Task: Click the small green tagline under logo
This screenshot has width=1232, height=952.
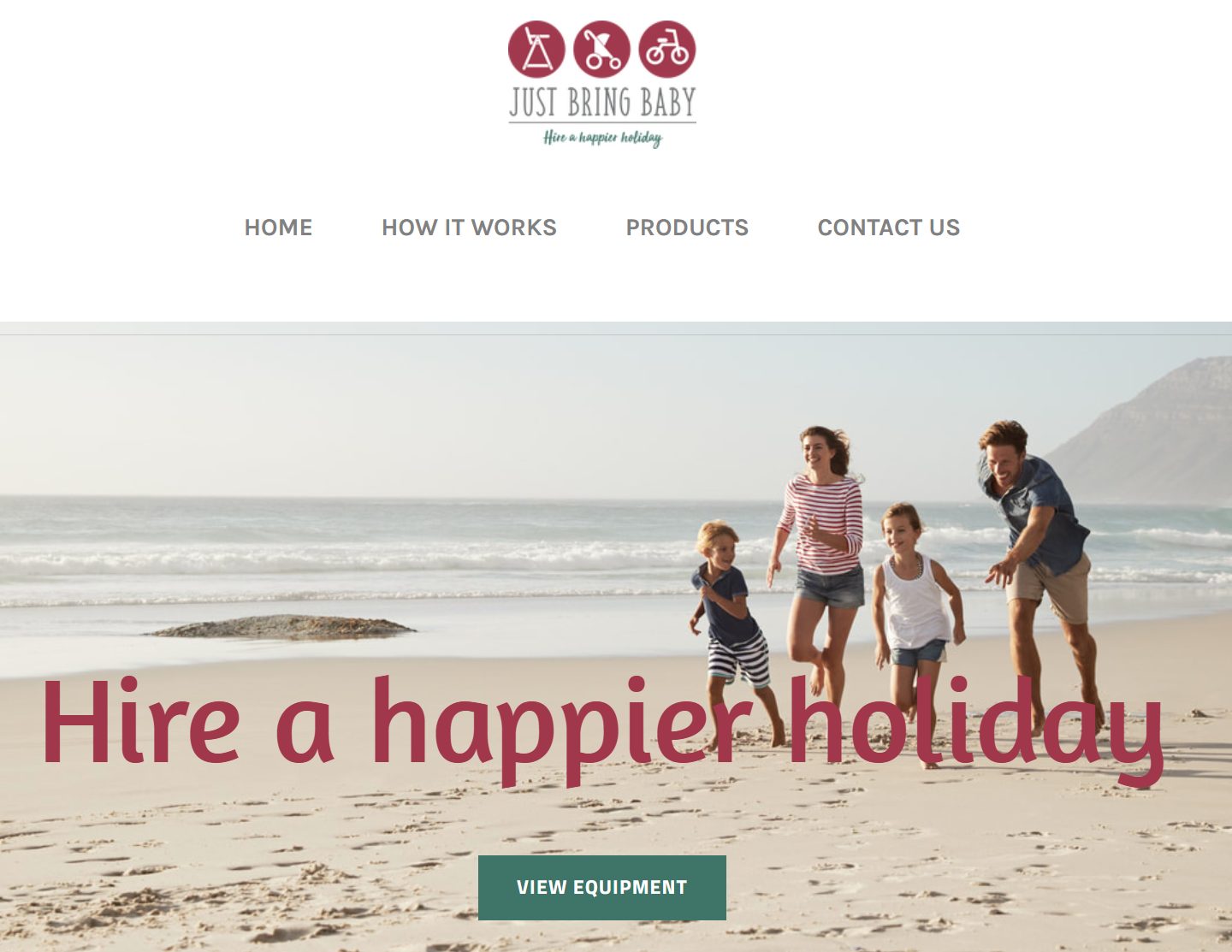Action: (602, 138)
